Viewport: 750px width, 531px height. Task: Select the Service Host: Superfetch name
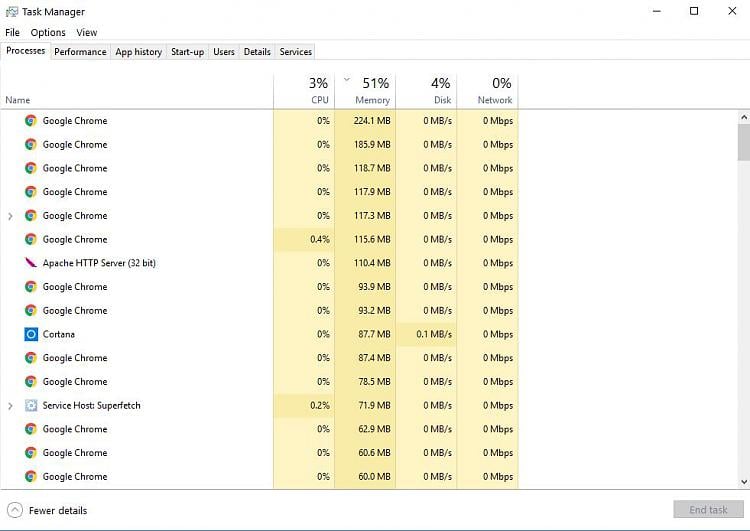91,406
